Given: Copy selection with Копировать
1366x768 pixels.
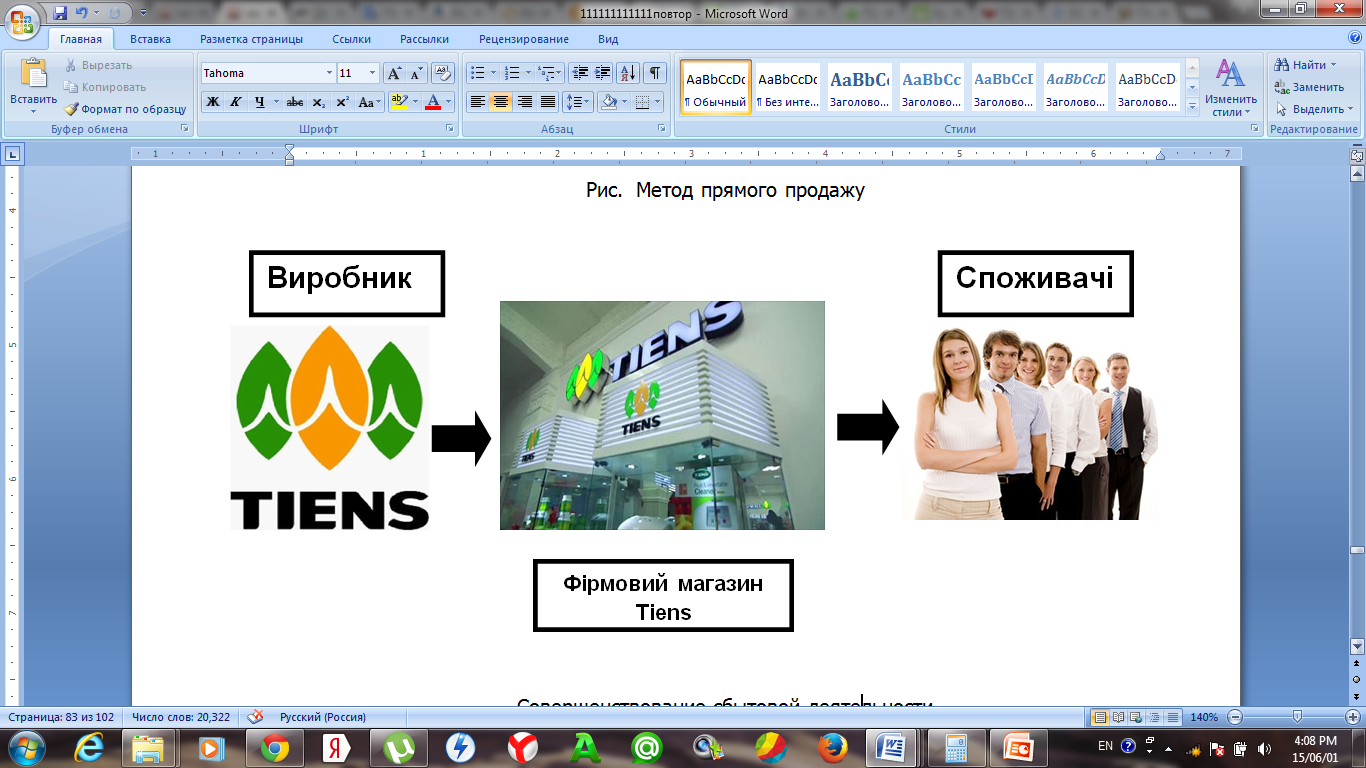Looking at the screenshot, I should [105, 87].
